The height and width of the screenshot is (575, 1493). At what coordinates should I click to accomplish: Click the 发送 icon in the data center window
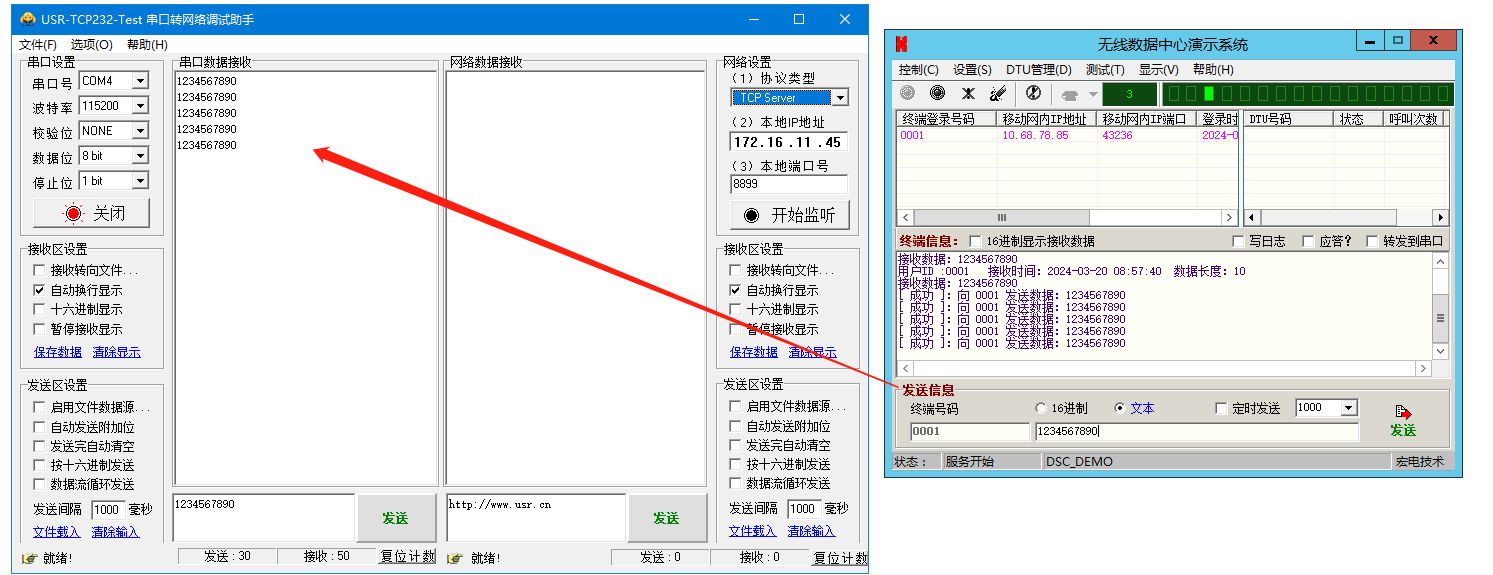pos(1403,420)
